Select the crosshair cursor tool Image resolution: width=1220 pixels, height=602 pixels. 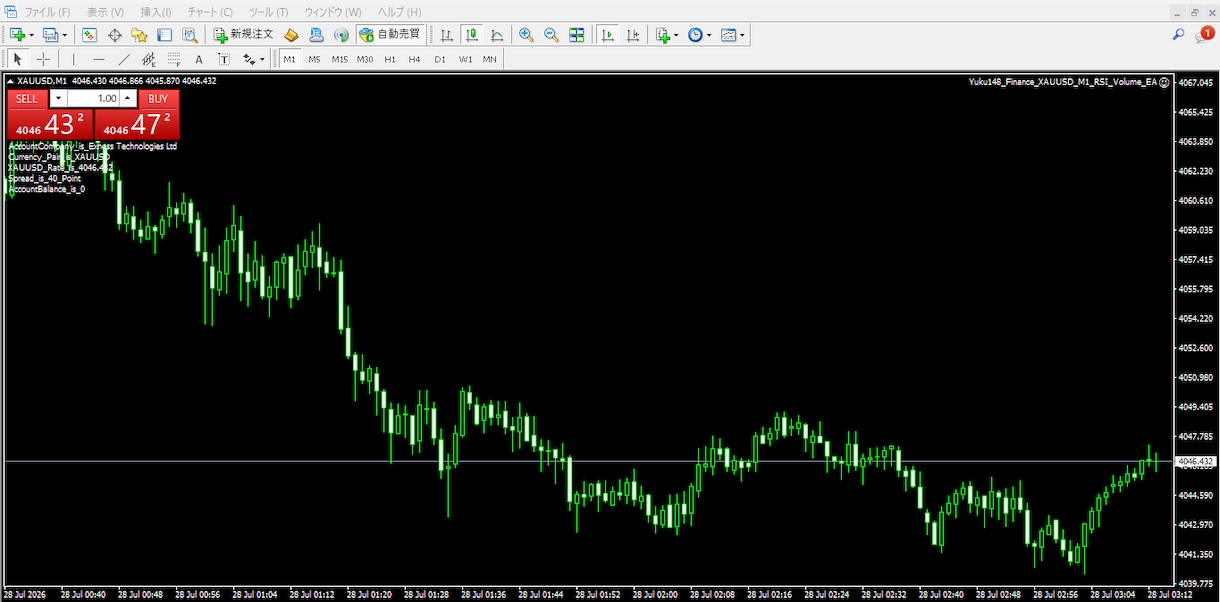point(43,59)
